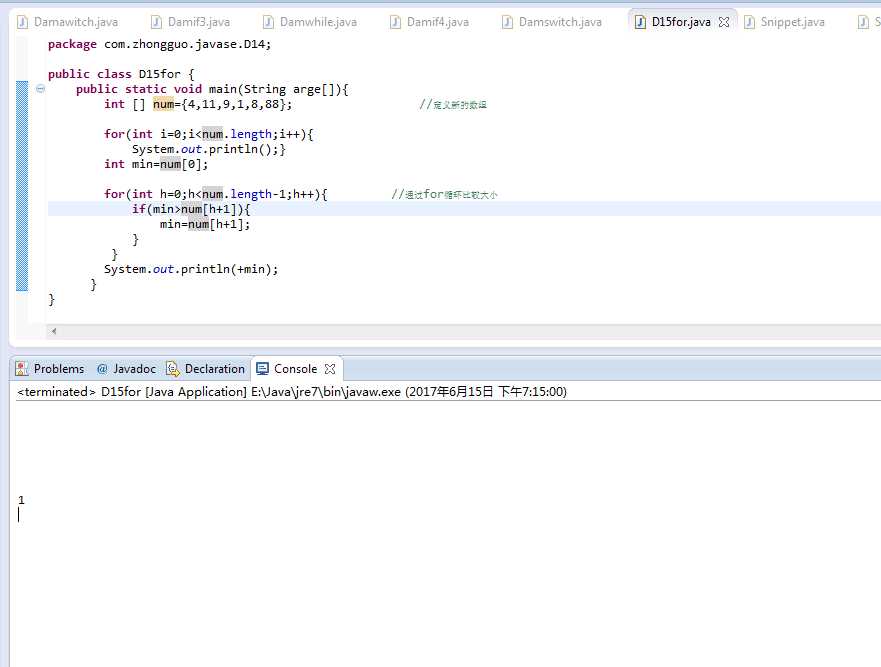
Task: Click the Console monitor icon
Action: (x=262, y=369)
